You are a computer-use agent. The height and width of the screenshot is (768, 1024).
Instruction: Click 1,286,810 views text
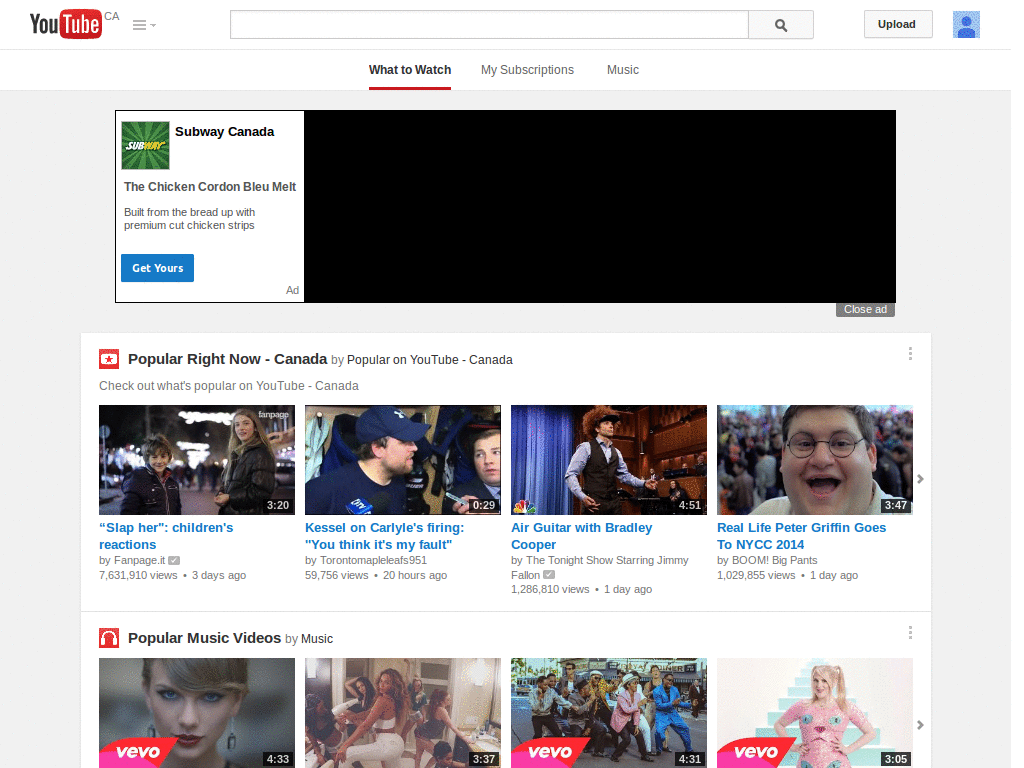pyautogui.click(x=550, y=589)
